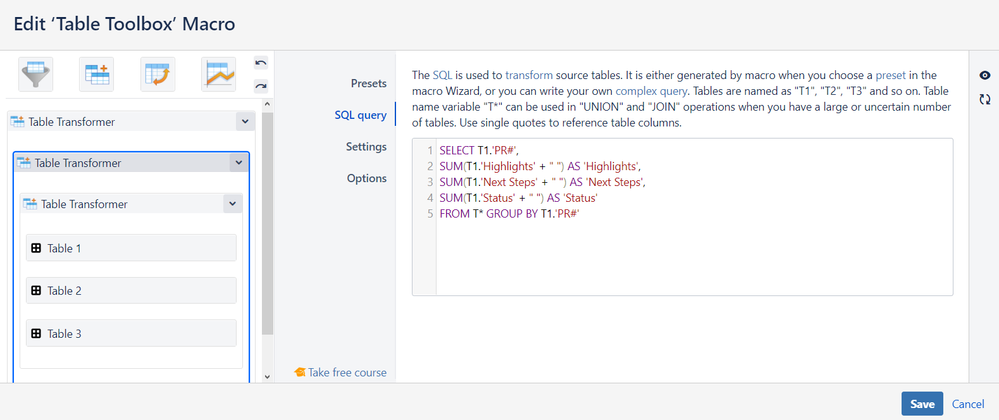Click the Save button
Screen dimensions: 999x420
pyautogui.click(x=921, y=404)
